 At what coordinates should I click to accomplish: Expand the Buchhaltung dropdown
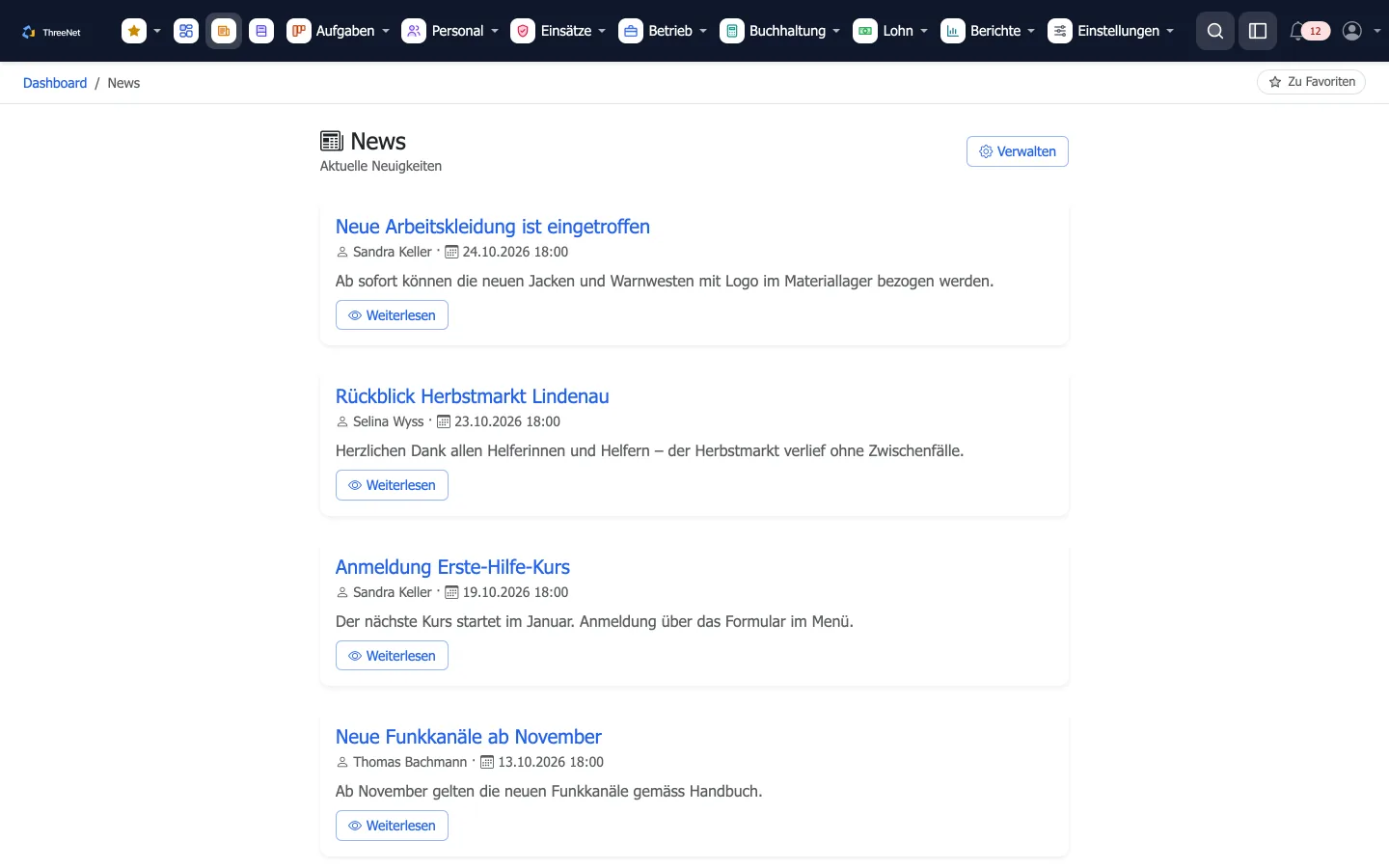pos(835,31)
